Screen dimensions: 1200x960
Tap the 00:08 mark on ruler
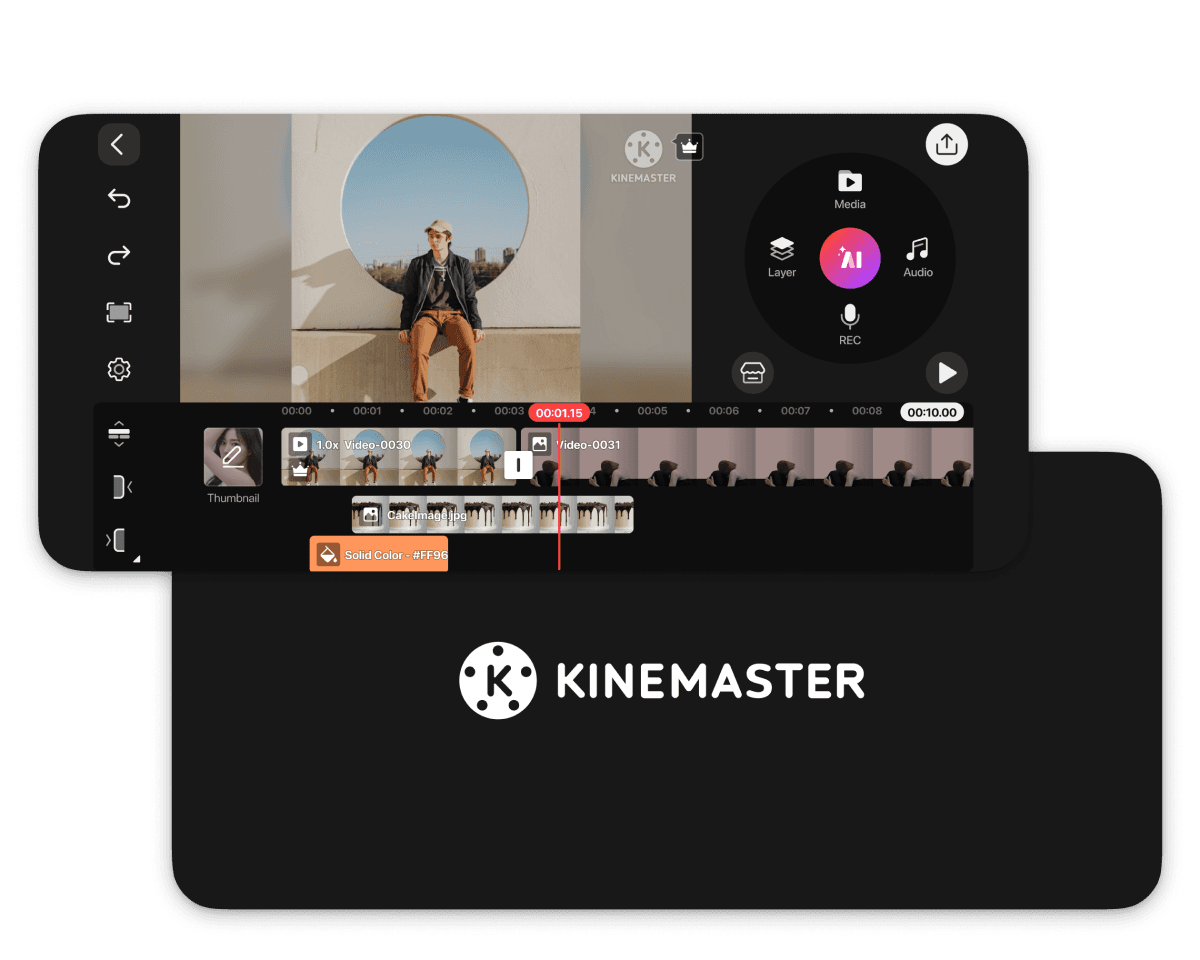[x=867, y=411]
